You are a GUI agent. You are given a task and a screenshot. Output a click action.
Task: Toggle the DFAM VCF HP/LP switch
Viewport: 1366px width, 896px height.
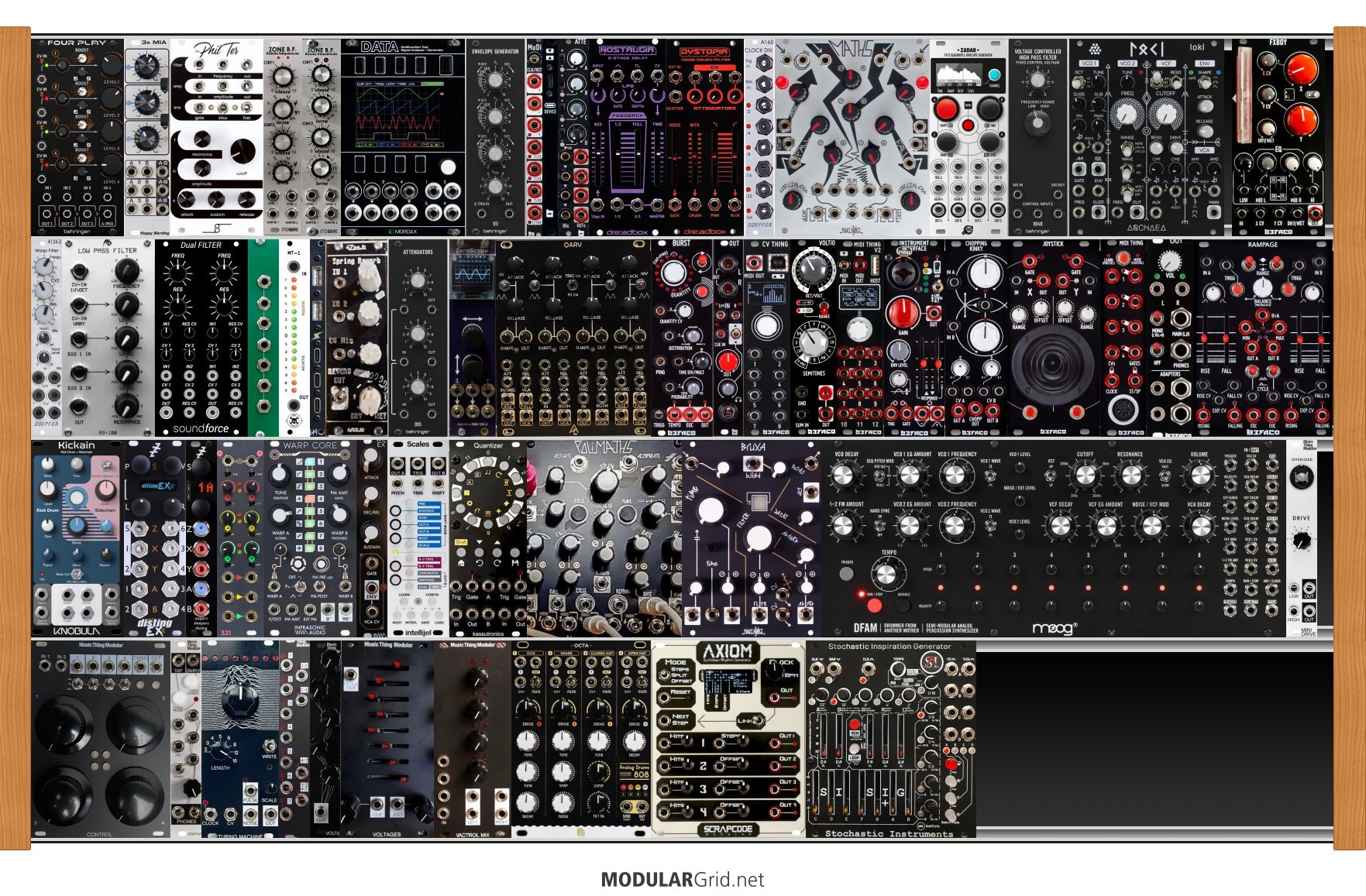coord(1051,474)
